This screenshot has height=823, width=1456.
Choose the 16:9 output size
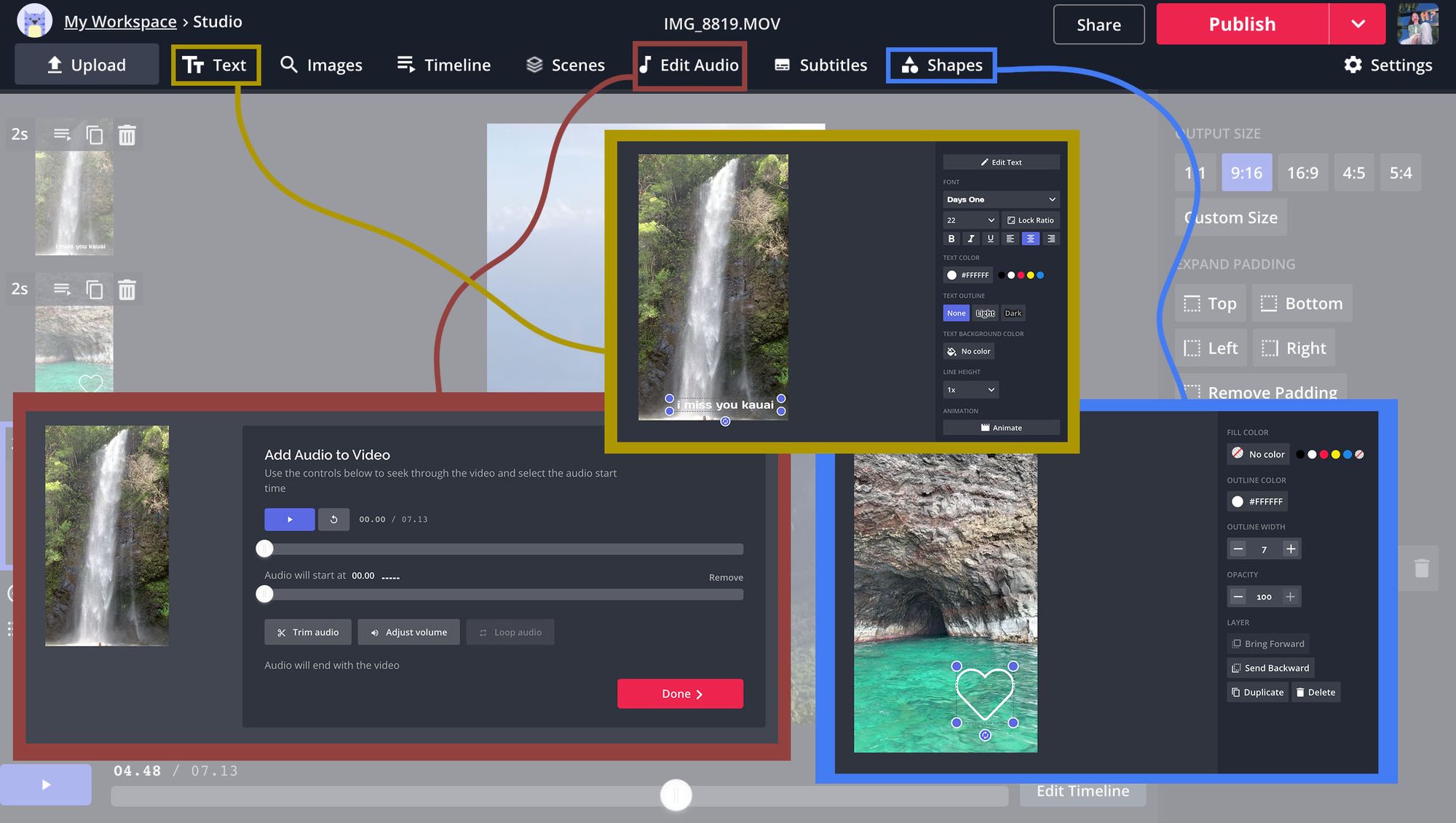tap(1302, 173)
